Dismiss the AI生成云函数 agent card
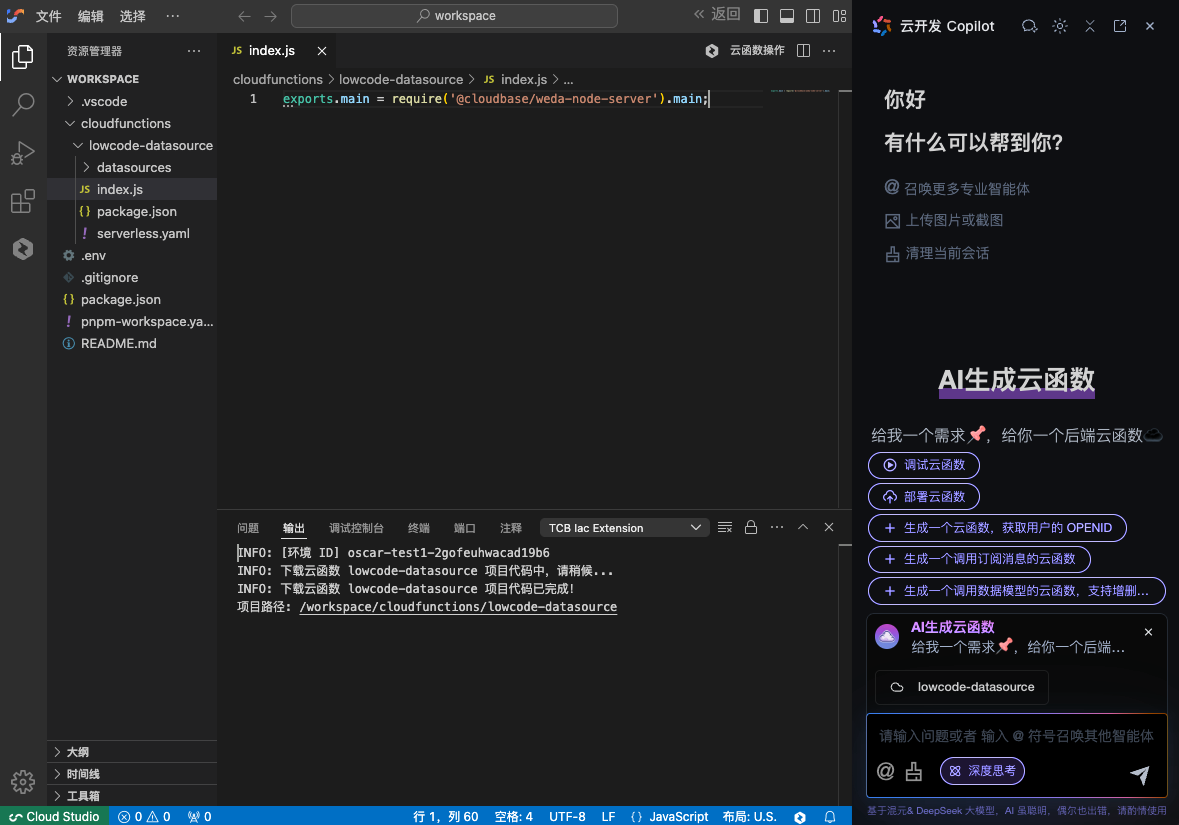 [1148, 632]
